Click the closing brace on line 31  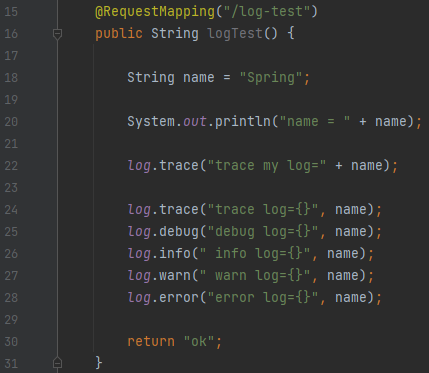(99, 363)
